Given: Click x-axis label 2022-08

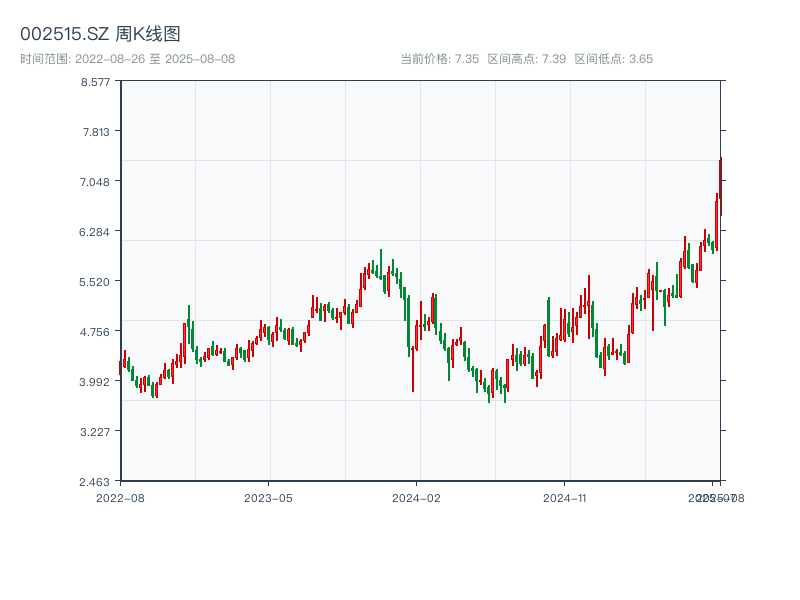Looking at the screenshot, I should pyautogui.click(x=120, y=498).
